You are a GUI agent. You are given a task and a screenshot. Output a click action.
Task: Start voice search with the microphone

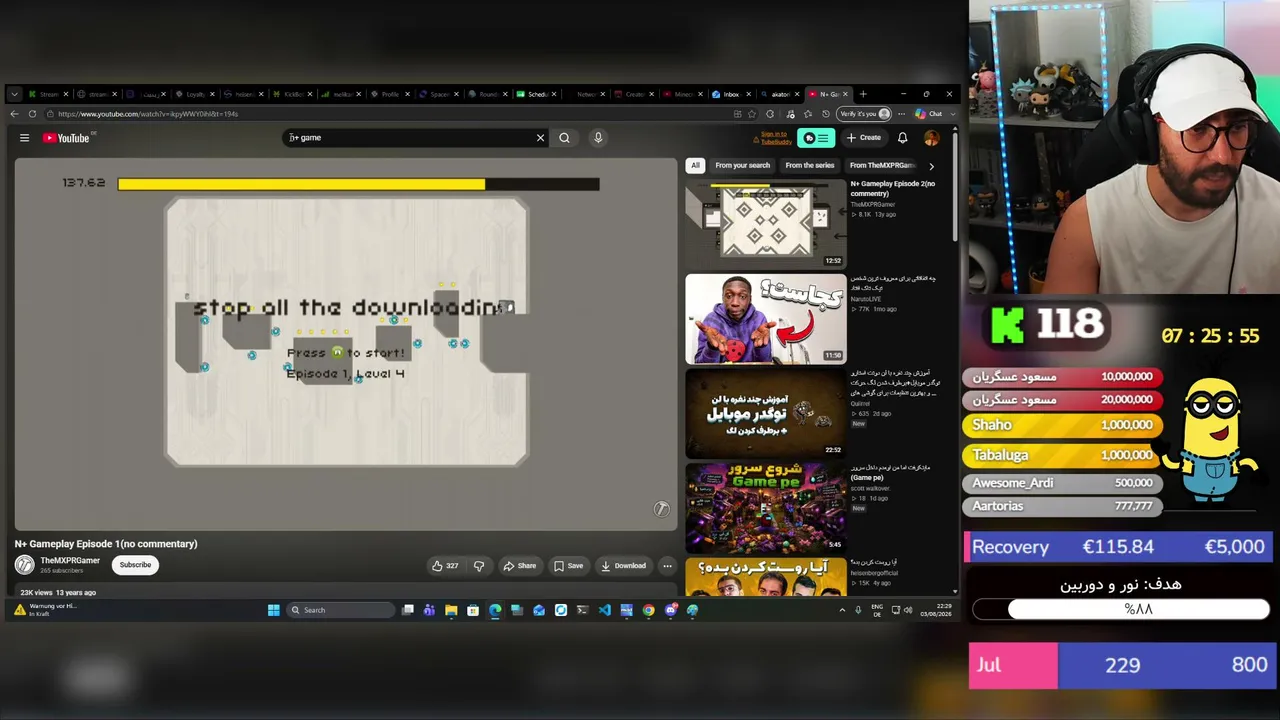point(598,138)
